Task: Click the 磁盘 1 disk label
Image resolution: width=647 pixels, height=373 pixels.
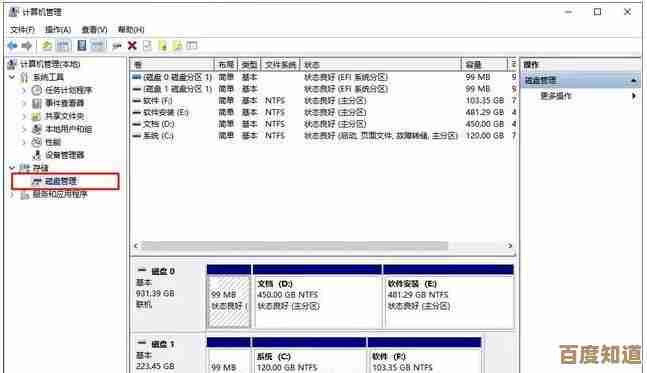Action: (163, 344)
